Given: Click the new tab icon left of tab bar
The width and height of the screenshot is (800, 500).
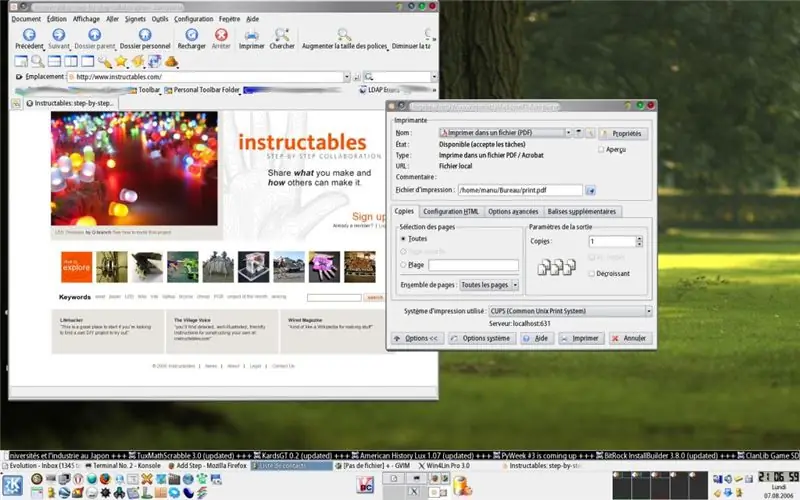Looking at the screenshot, I should click(16, 103).
